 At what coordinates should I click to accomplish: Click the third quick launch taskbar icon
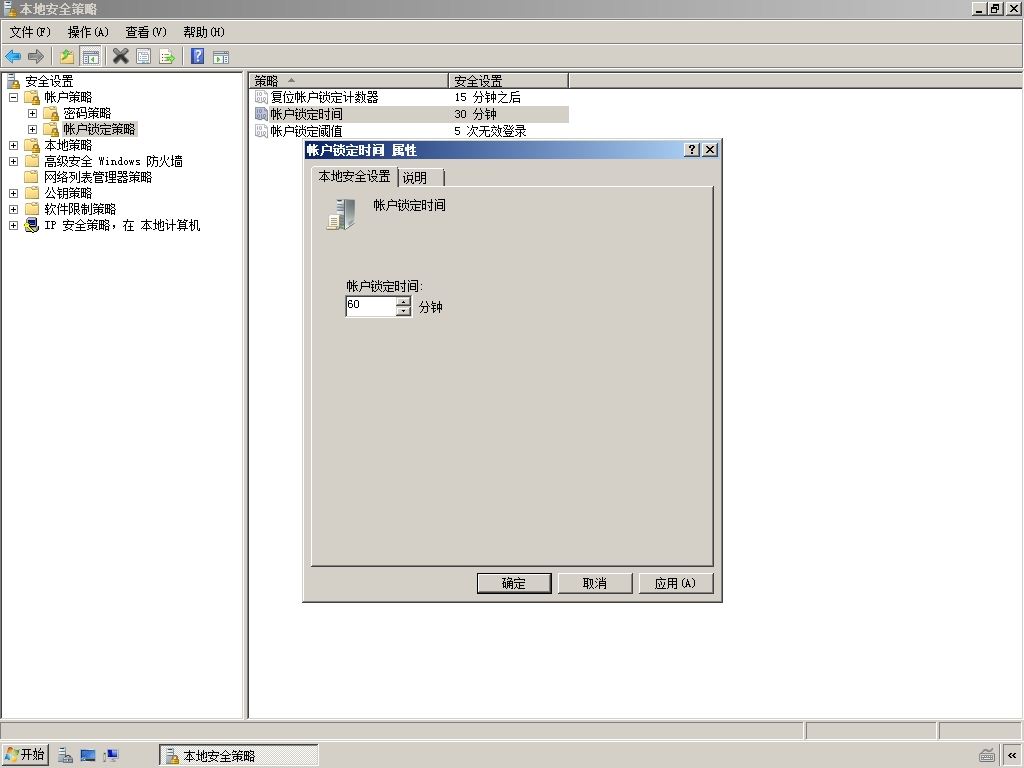tap(111, 756)
